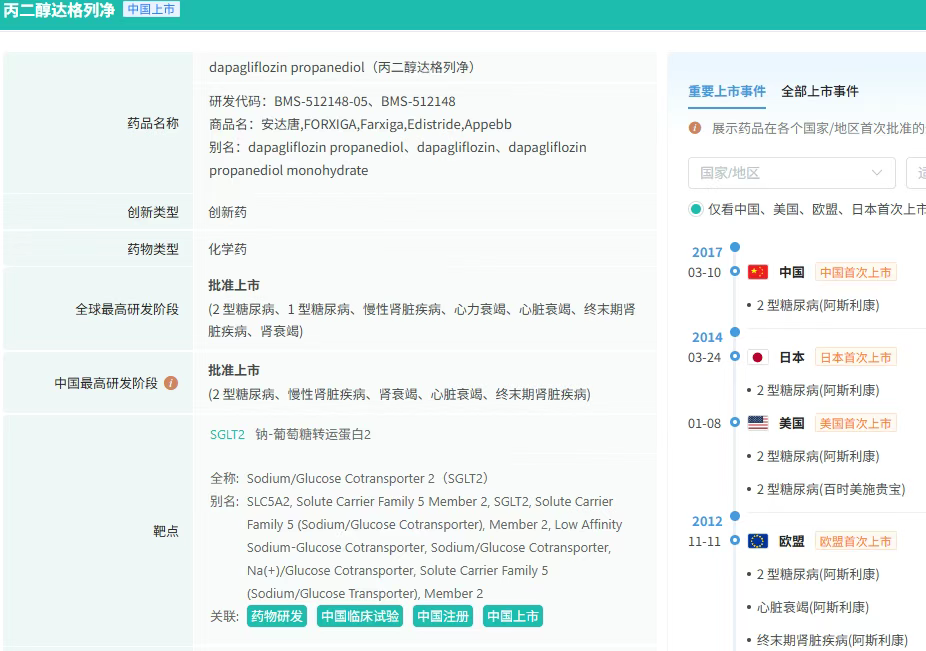
Task: Click the China flag icon in timeline
Action: 758,272
